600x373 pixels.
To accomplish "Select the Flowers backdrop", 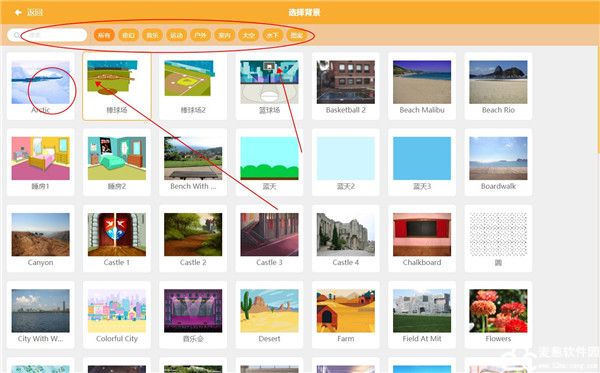I will coord(498,315).
